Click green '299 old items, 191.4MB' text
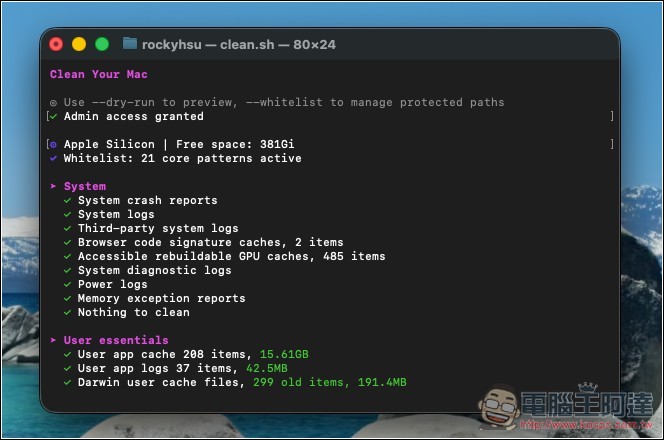The height and width of the screenshot is (440, 664). (329, 382)
